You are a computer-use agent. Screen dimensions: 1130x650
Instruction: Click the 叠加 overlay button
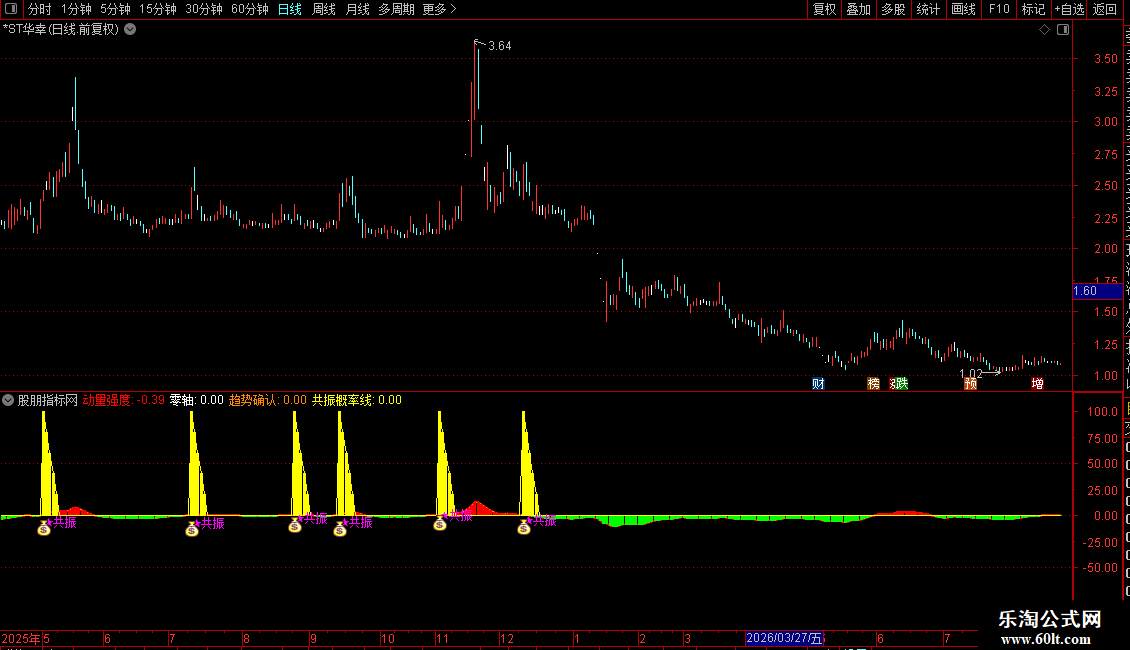coord(858,9)
